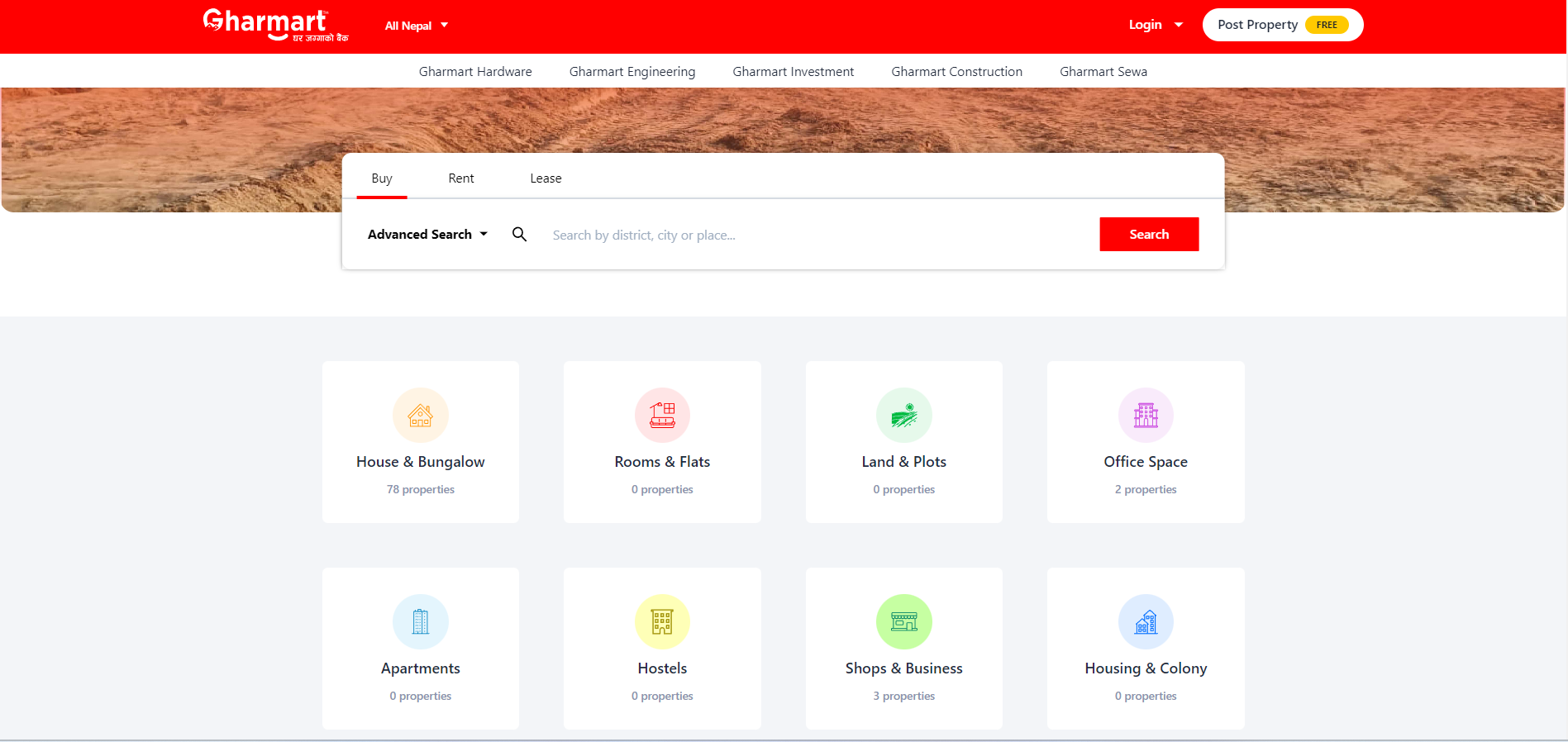Image resolution: width=1568 pixels, height=742 pixels.
Task: Open Gharmart Engineering menu link
Action: (x=632, y=72)
